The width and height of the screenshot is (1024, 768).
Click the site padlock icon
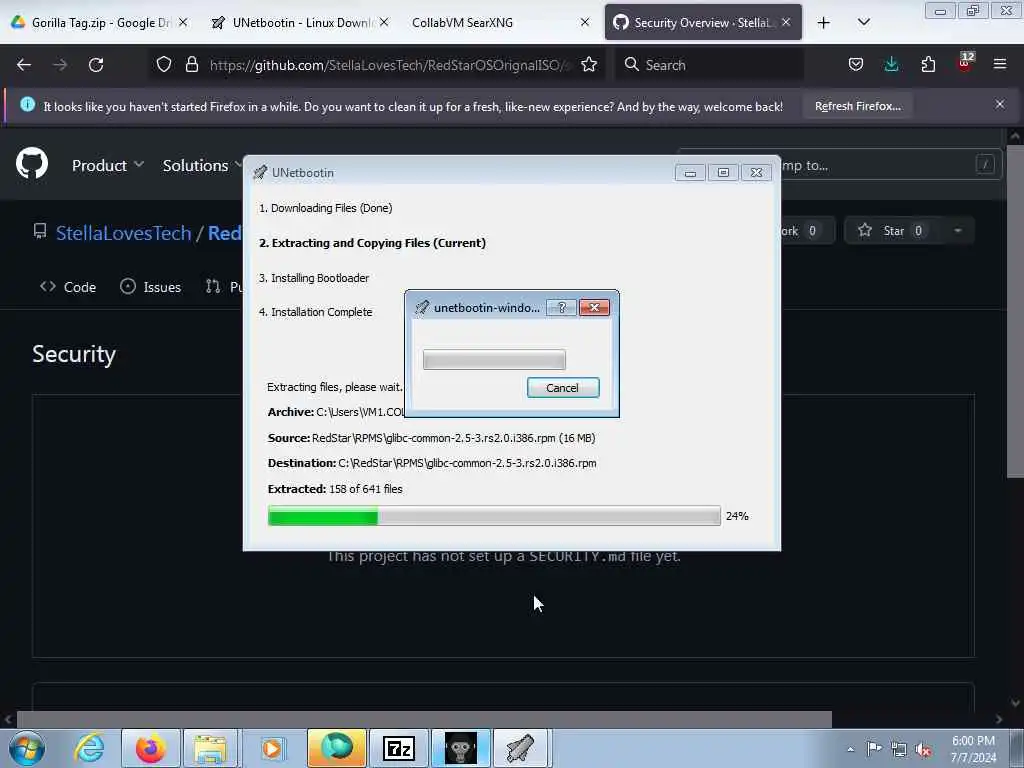[191, 65]
